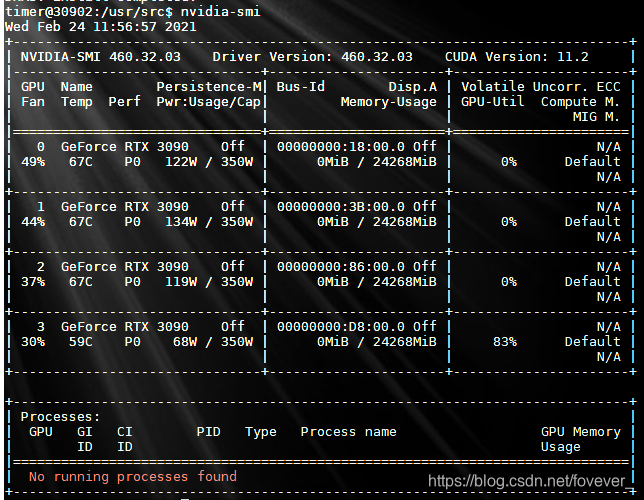Select the date line 'Wed Feb 24 11:56:57 2021'
The width and height of the screenshot is (644, 500).
tap(101, 27)
